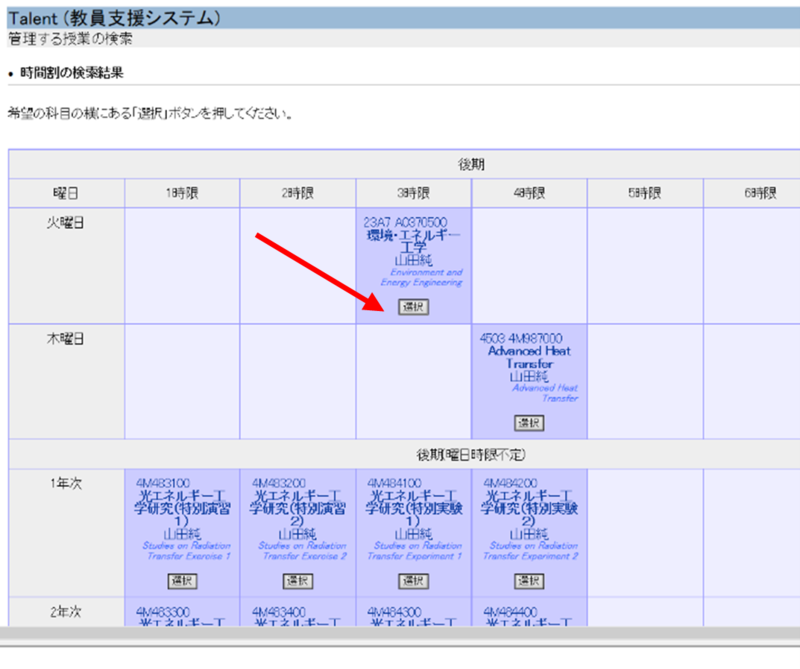Click the empty 火曜日 1時限 cell

pos(182,265)
